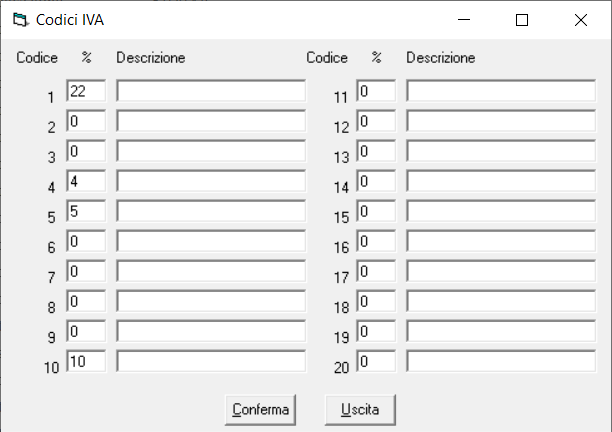This screenshot has height=432, width=612.
Task: Select the percentage field for code 1
Action: [86, 91]
